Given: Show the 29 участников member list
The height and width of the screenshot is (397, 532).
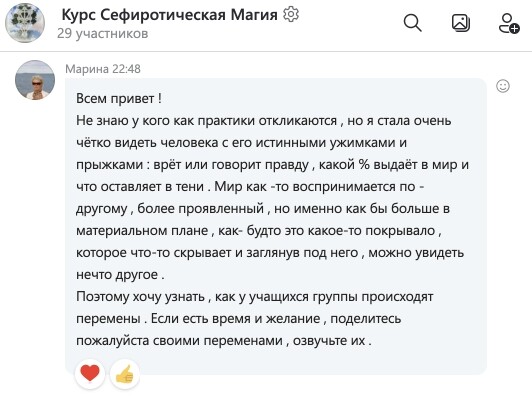Looking at the screenshot, I should click(102, 34).
